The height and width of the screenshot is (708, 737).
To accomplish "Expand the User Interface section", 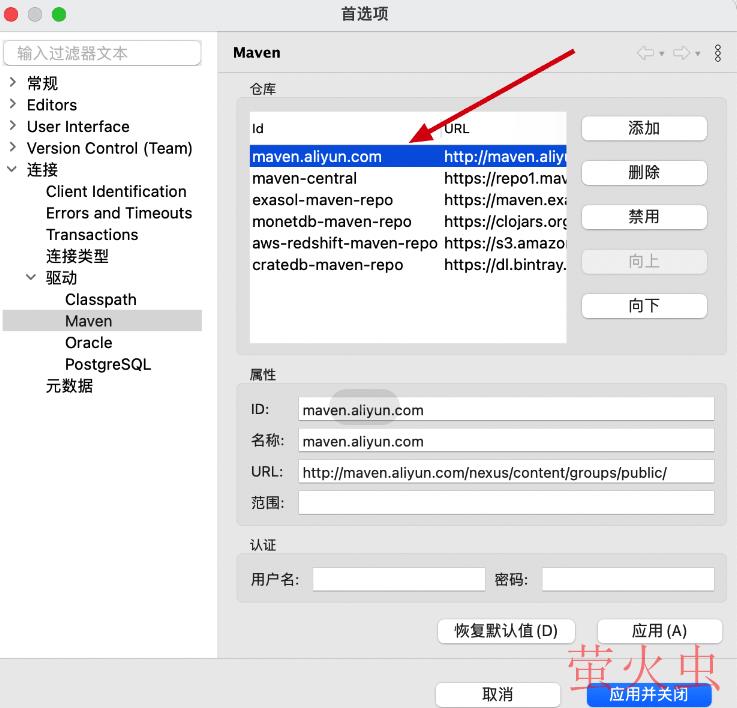I will [x=12, y=126].
